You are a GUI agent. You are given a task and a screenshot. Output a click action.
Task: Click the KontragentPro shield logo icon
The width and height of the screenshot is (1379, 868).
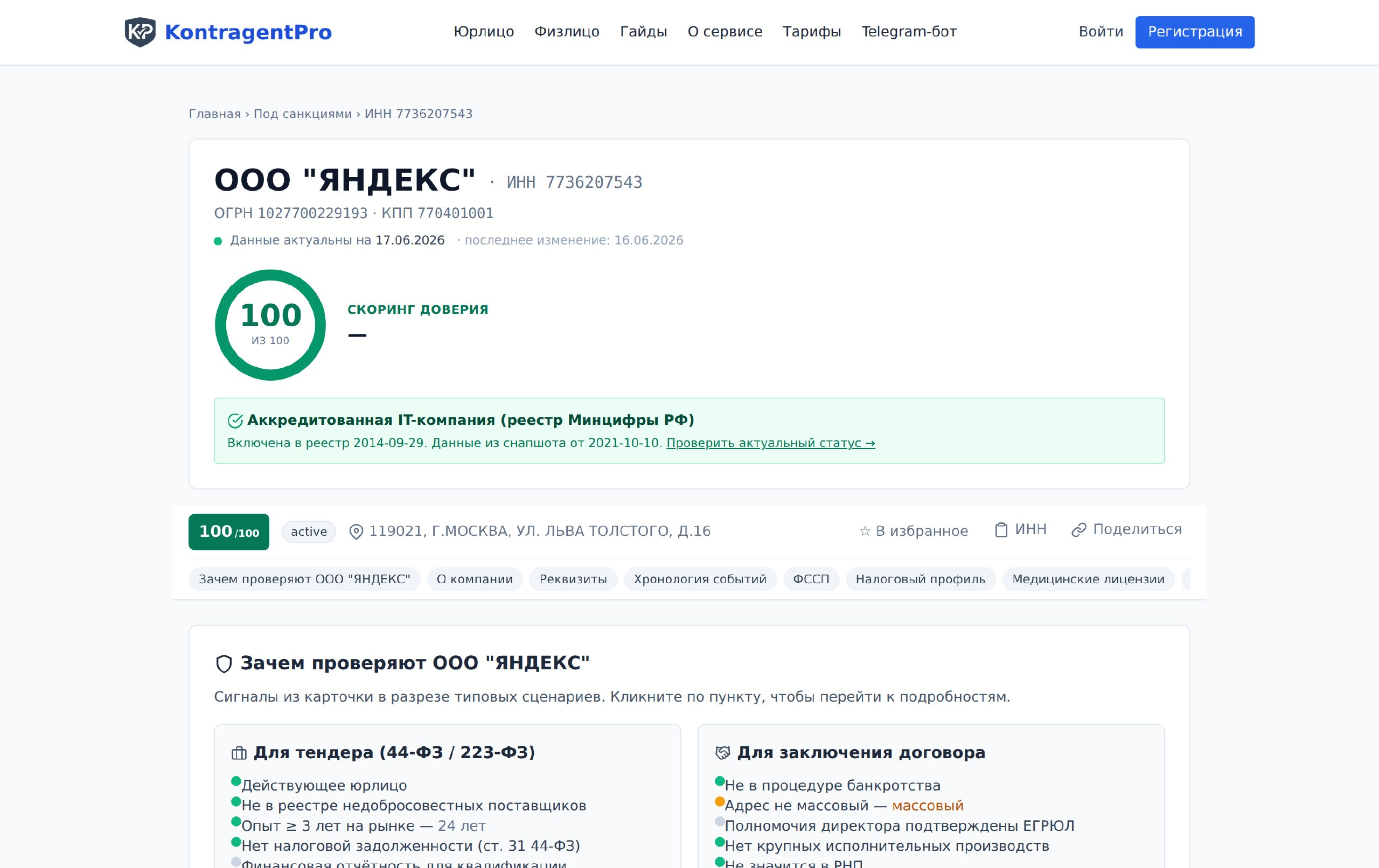point(140,32)
